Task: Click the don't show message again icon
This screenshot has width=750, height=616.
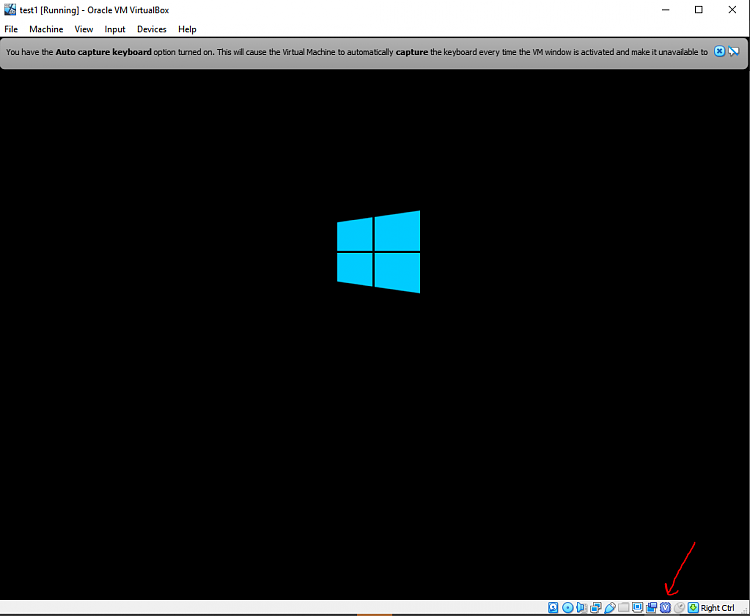Action: point(734,51)
